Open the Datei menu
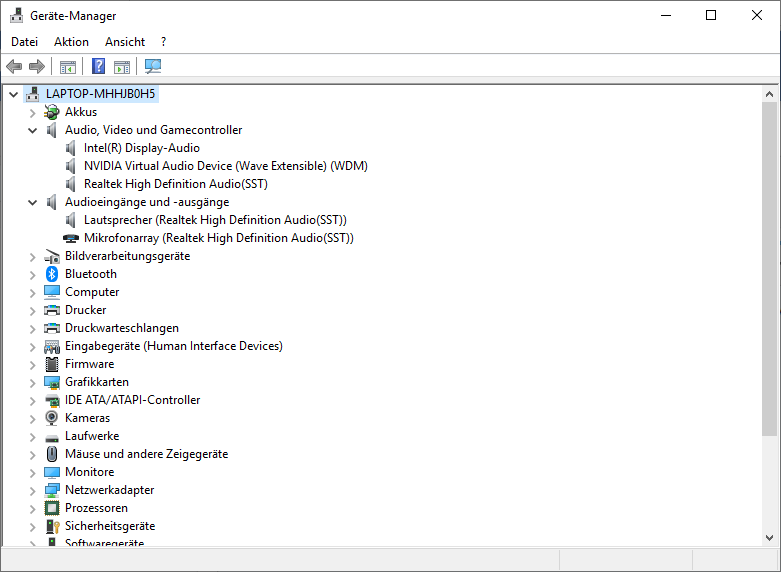 pyautogui.click(x=24, y=42)
